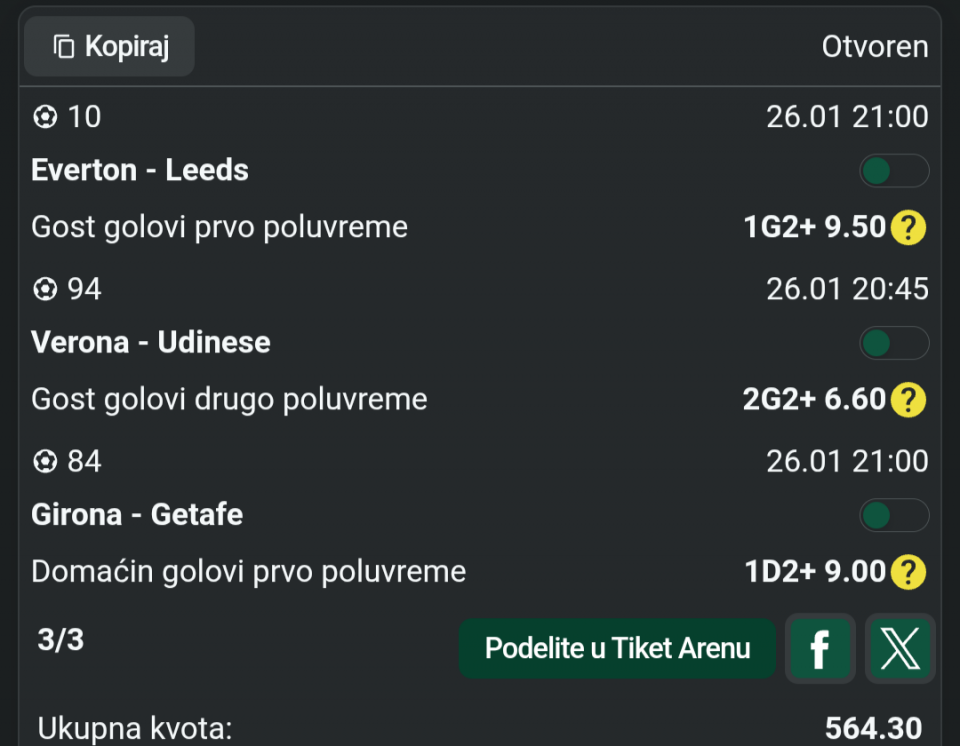
Task: Click the Ukupna kvota 564.30 value
Action: coord(872,729)
